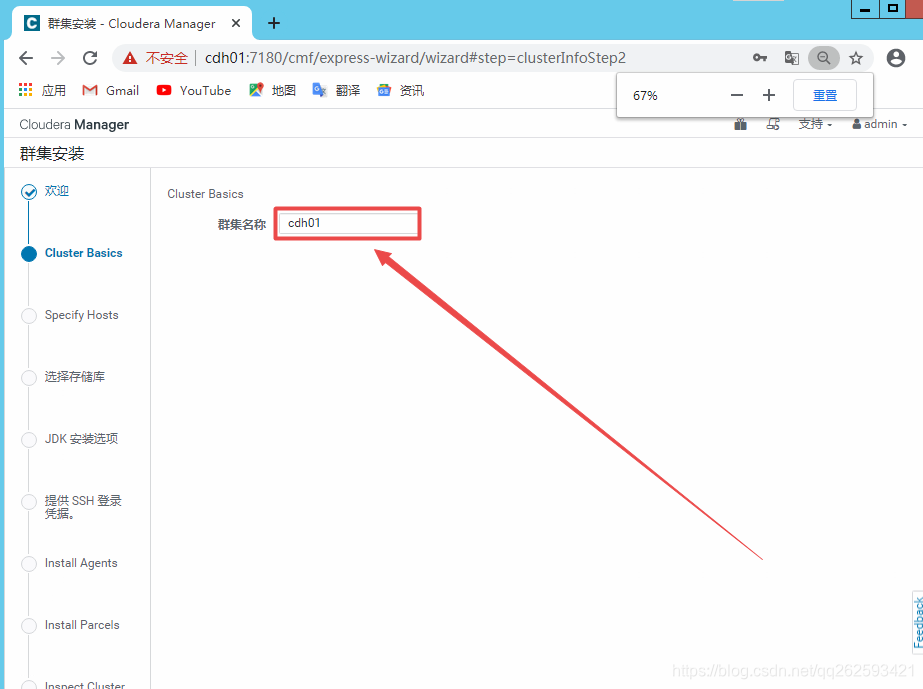Go forward to the next page
Viewport: 923px width, 689px height.
pyautogui.click(x=58, y=58)
